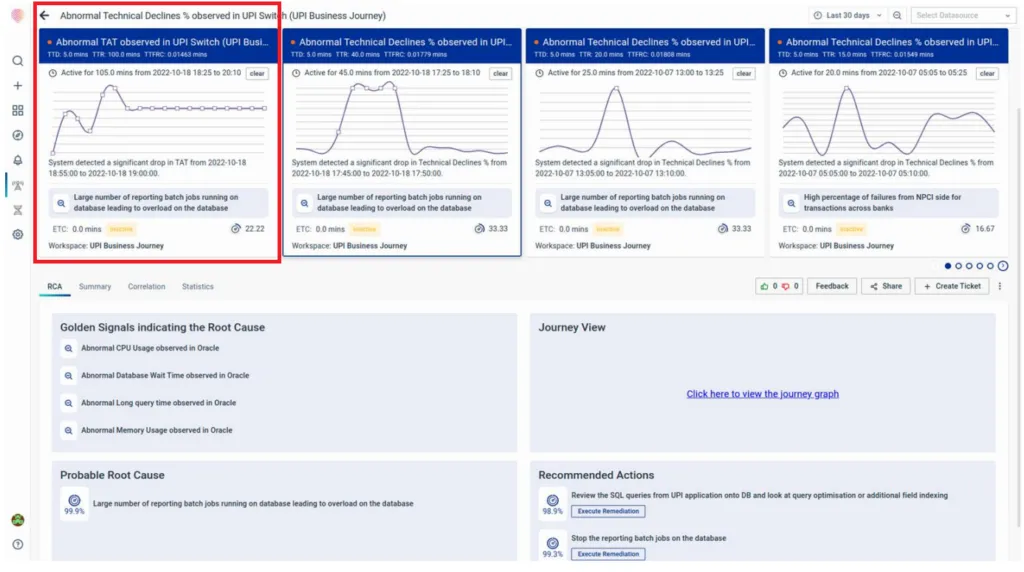Click the thumbs down vote icon

pos(786,286)
